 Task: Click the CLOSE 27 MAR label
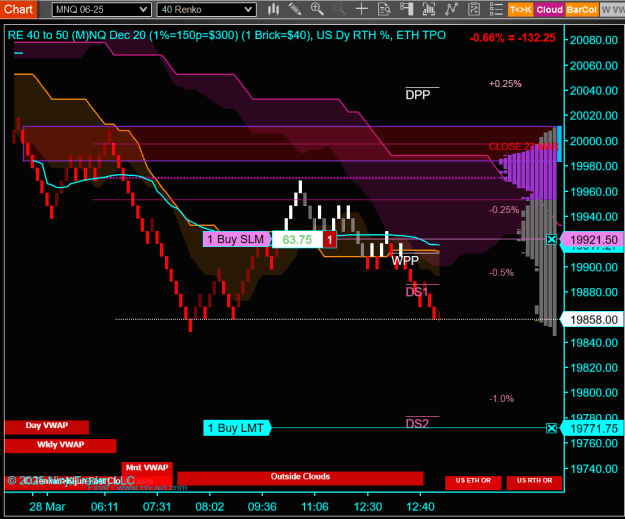coord(523,147)
